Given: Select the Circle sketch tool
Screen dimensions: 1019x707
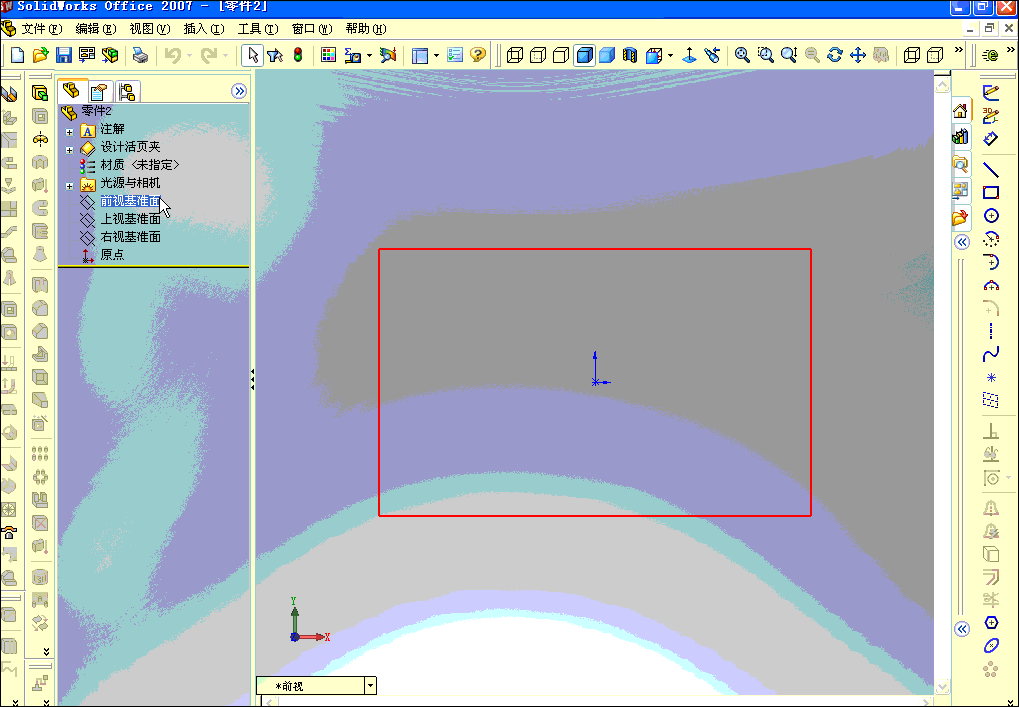Looking at the screenshot, I should [x=990, y=216].
